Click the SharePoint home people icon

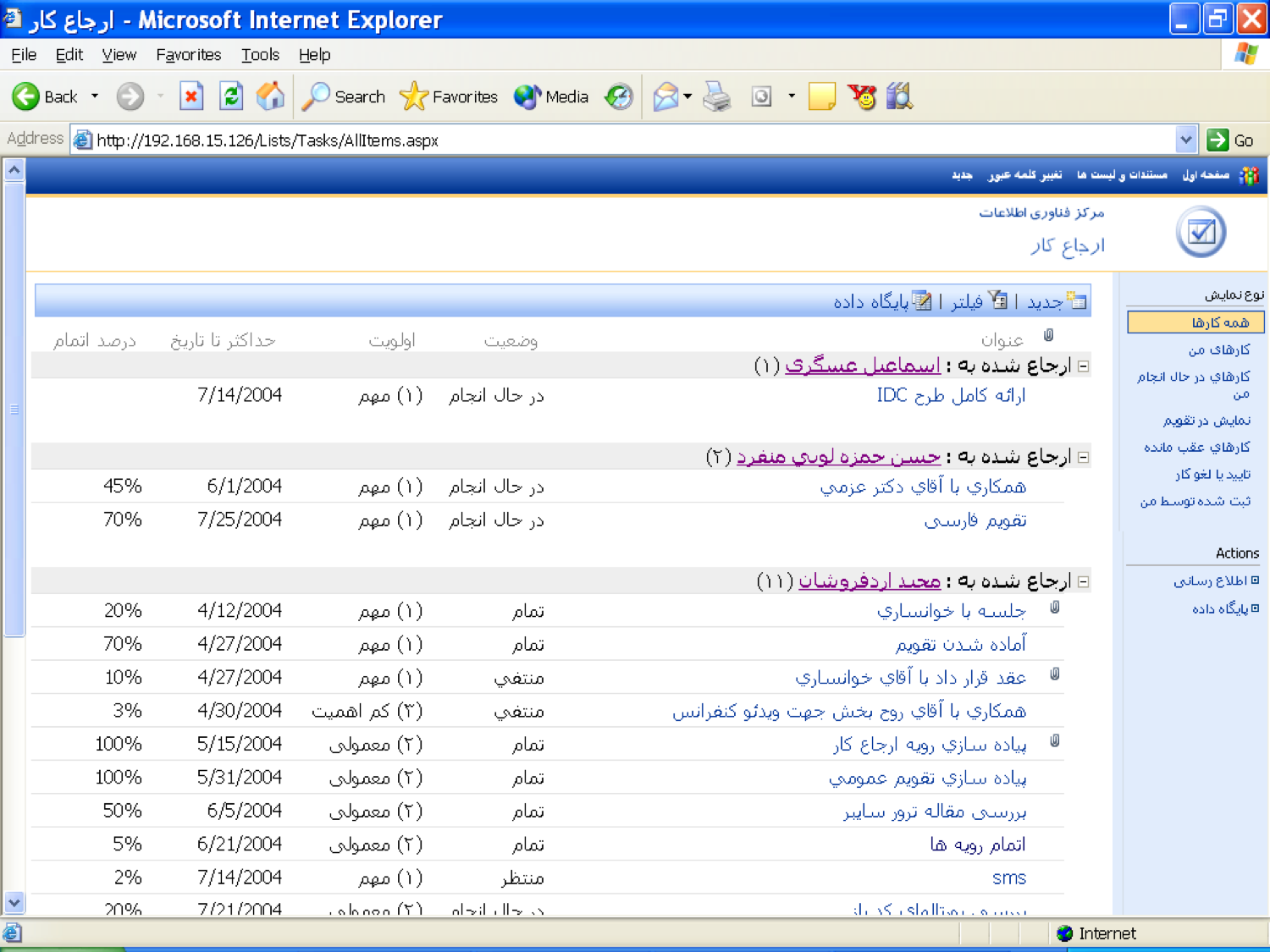pyautogui.click(x=1249, y=175)
